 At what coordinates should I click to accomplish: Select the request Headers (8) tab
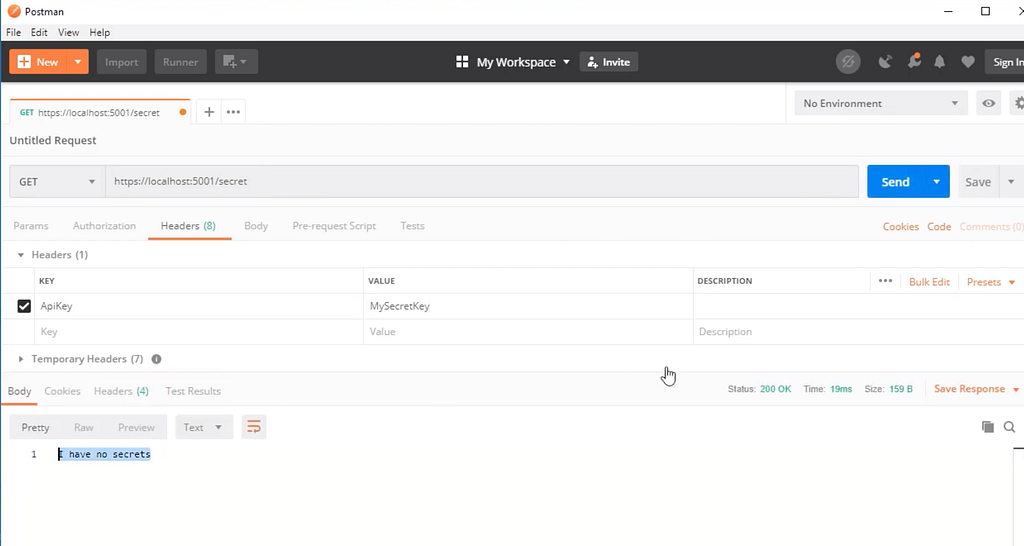coord(188,226)
